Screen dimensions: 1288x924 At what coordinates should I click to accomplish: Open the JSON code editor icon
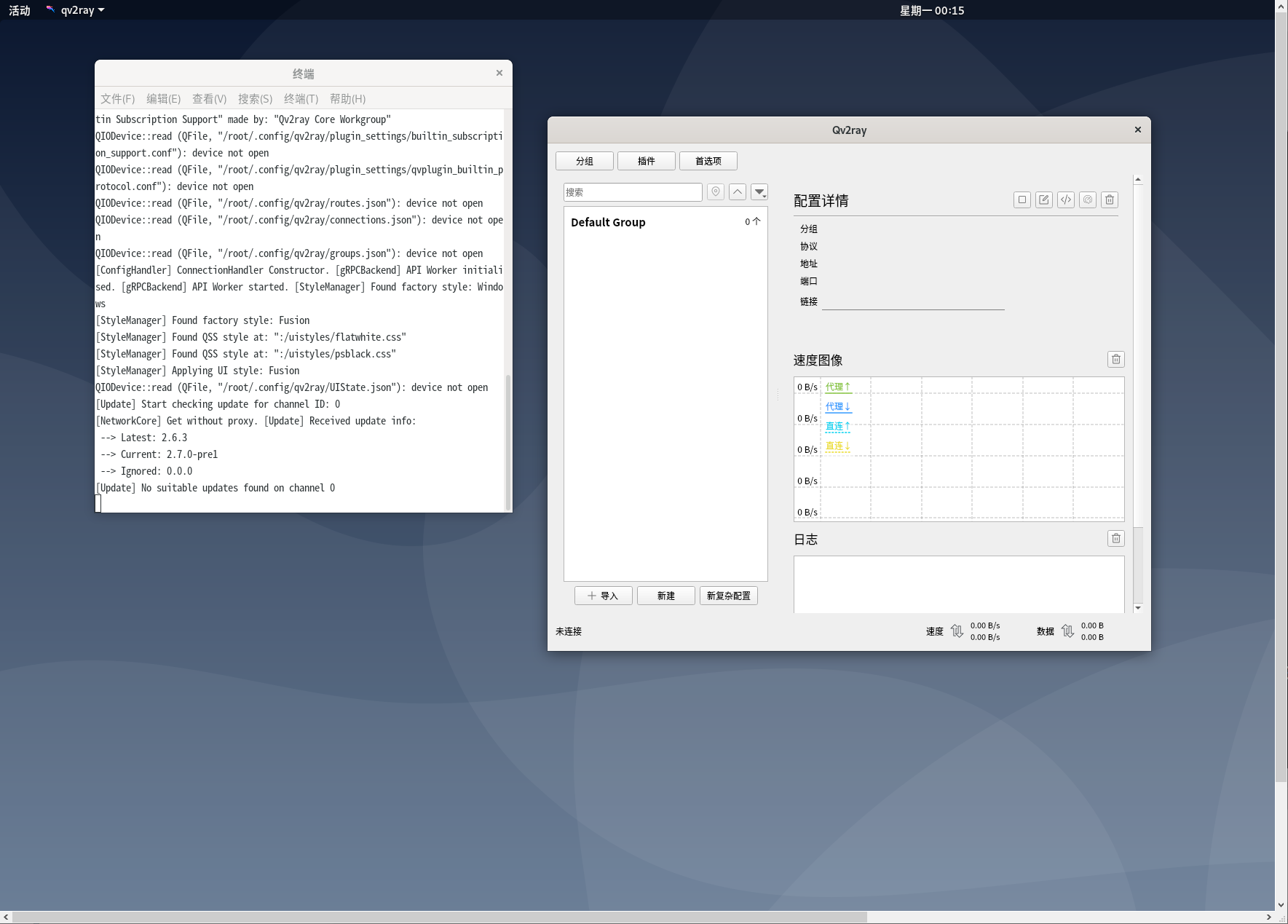point(1066,200)
